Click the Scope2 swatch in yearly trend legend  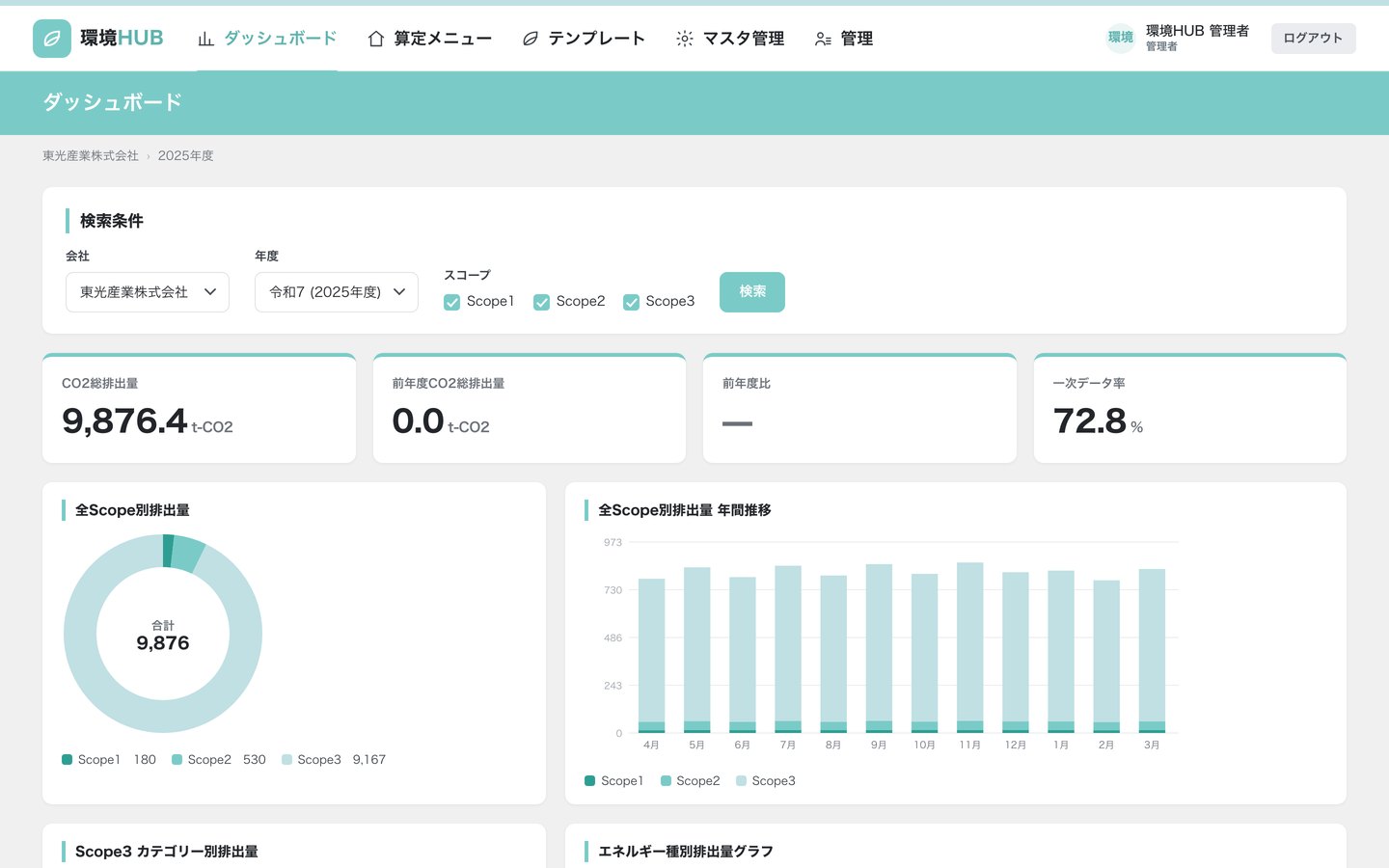click(x=666, y=781)
